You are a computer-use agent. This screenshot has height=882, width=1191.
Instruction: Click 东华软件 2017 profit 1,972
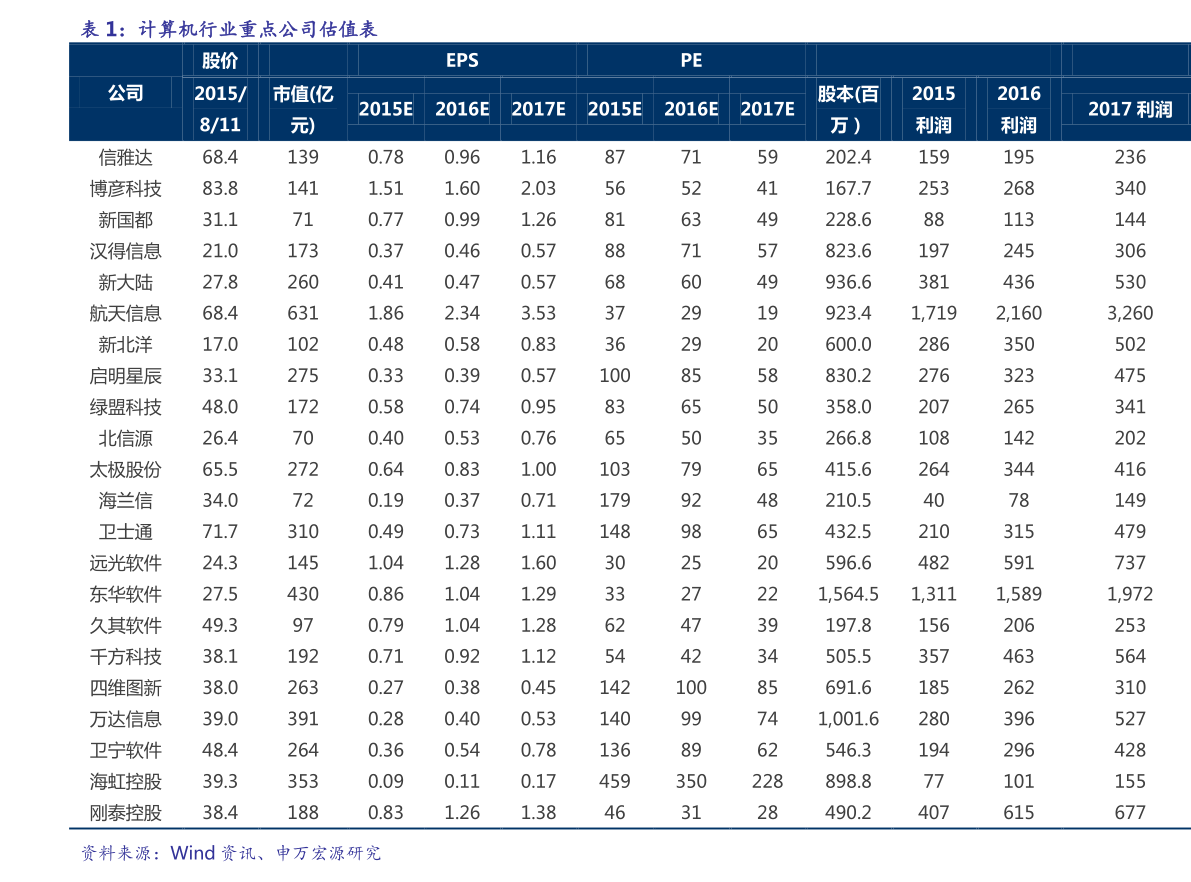pyautogui.click(x=1129, y=594)
